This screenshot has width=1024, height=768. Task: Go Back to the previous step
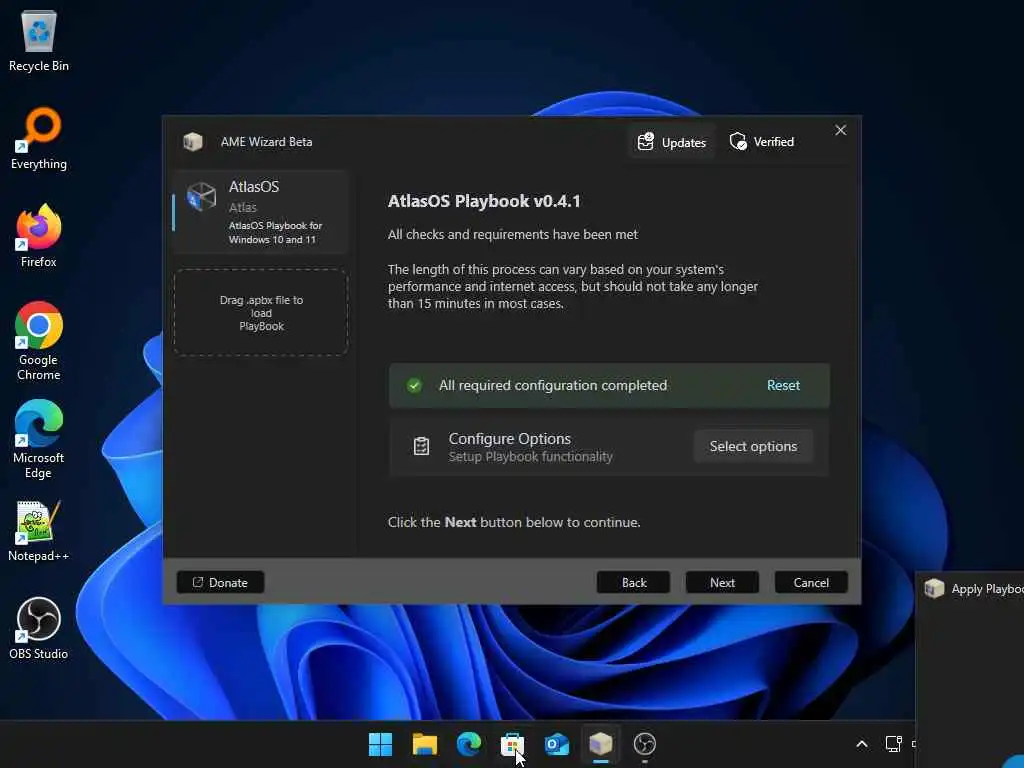tap(633, 583)
